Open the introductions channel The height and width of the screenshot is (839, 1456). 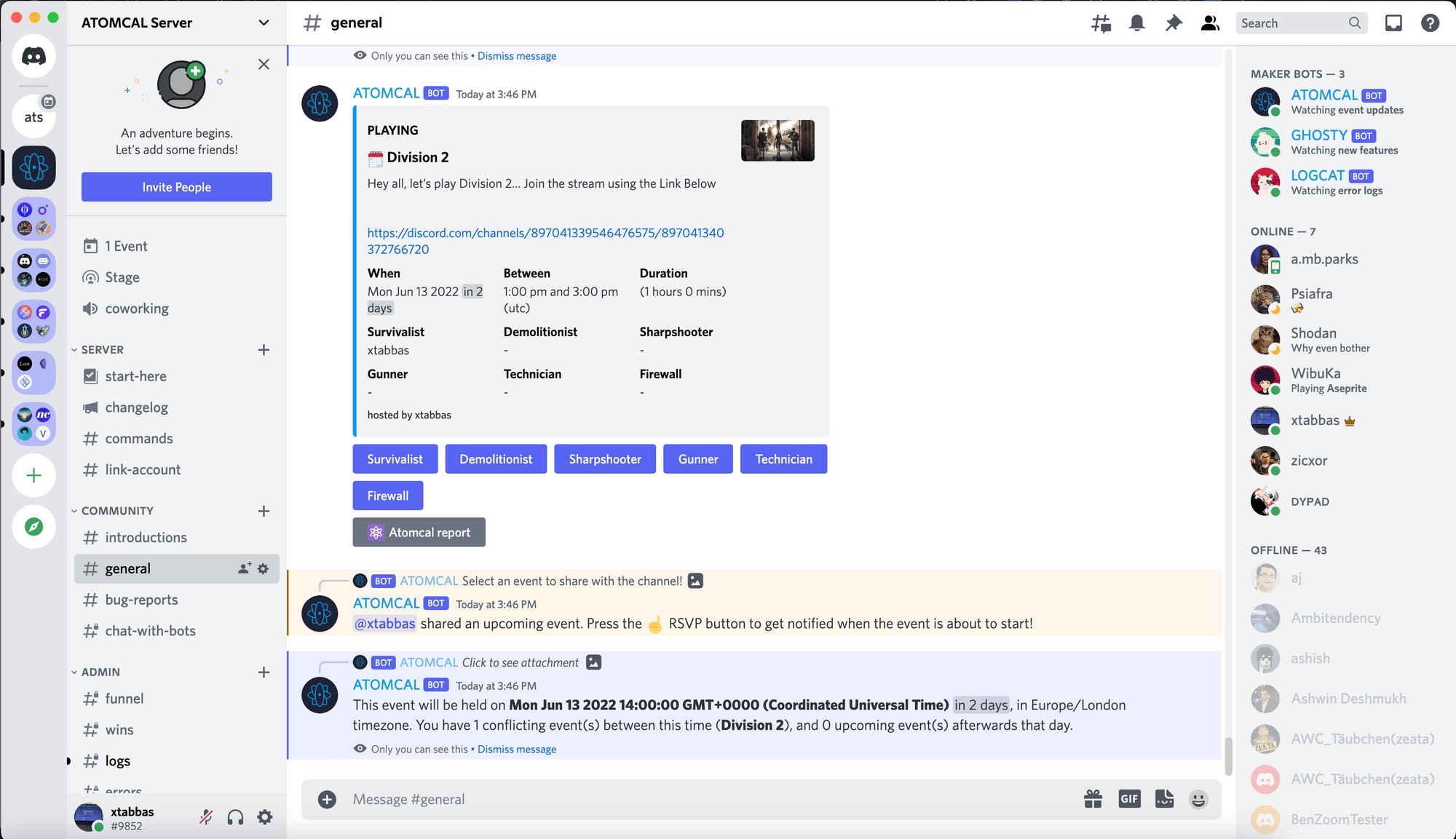177,538
